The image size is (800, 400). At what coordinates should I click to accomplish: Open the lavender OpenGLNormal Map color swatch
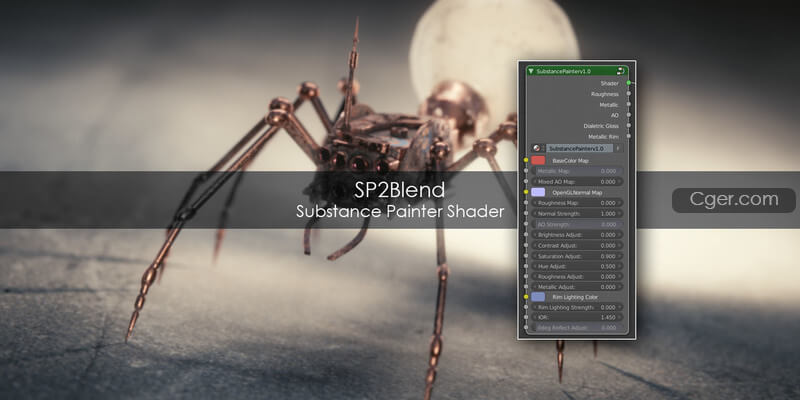(538, 192)
